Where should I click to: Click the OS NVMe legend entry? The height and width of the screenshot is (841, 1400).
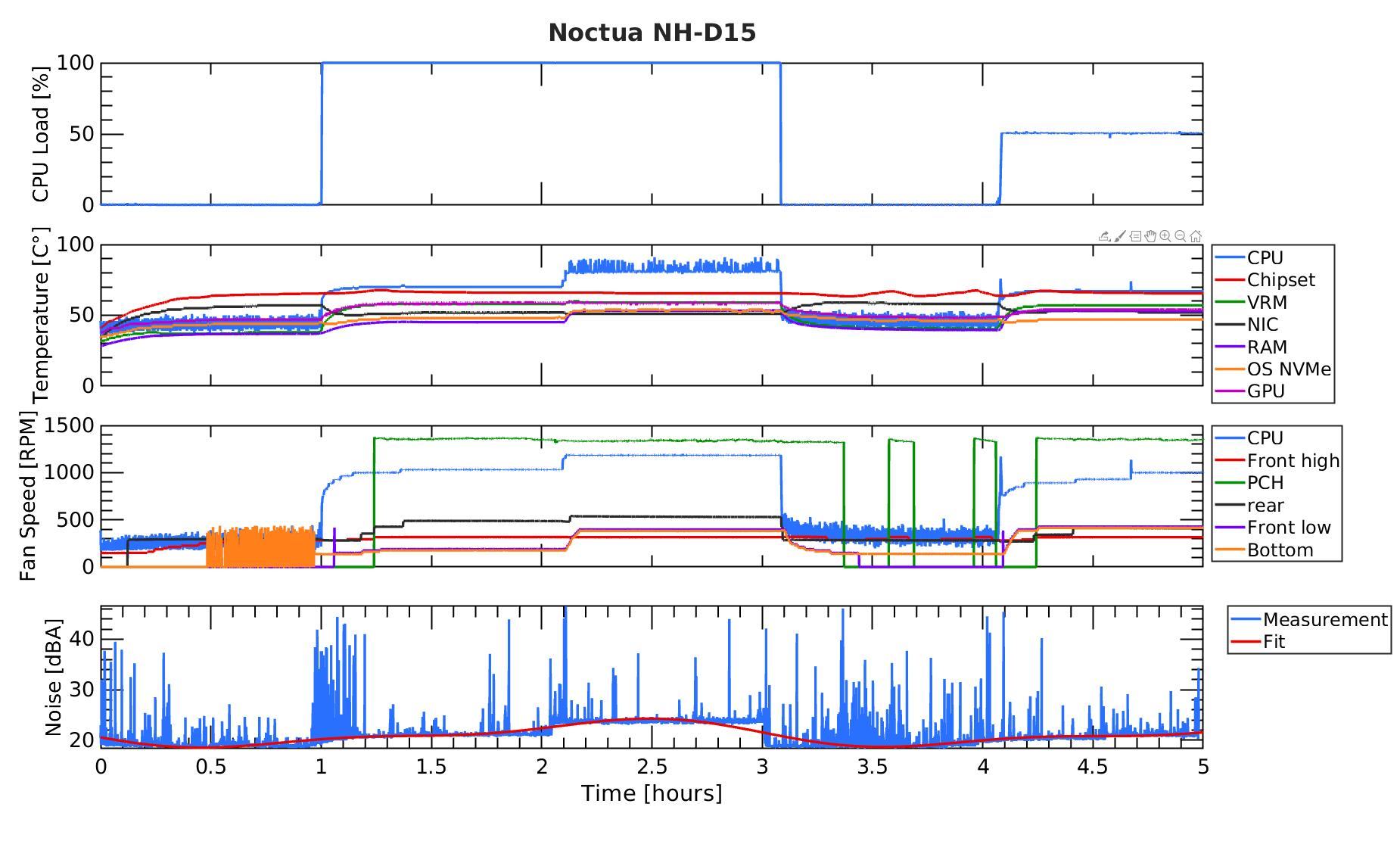[1273, 369]
